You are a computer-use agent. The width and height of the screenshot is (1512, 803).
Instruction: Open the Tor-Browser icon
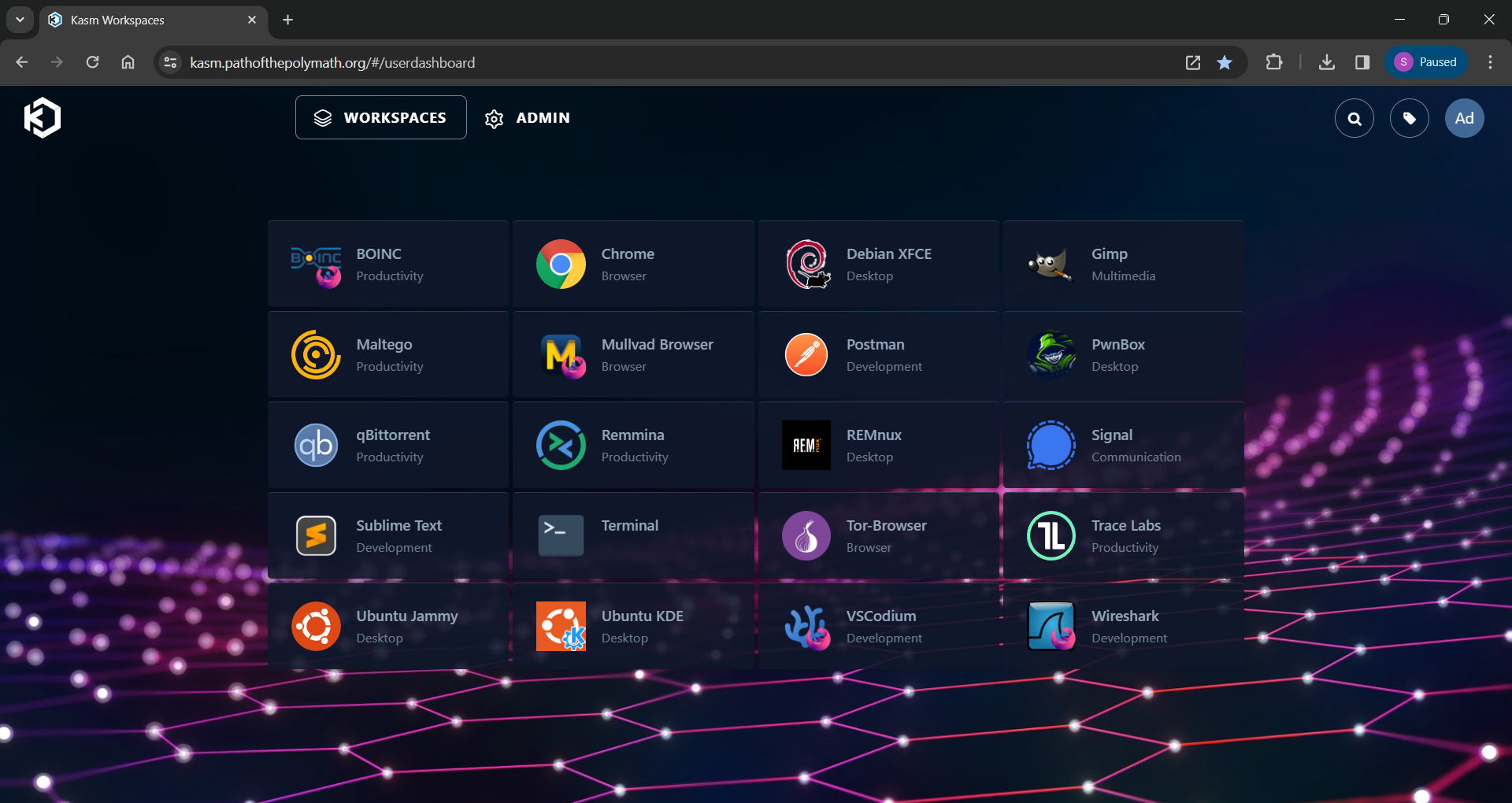pyautogui.click(x=806, y=536)
